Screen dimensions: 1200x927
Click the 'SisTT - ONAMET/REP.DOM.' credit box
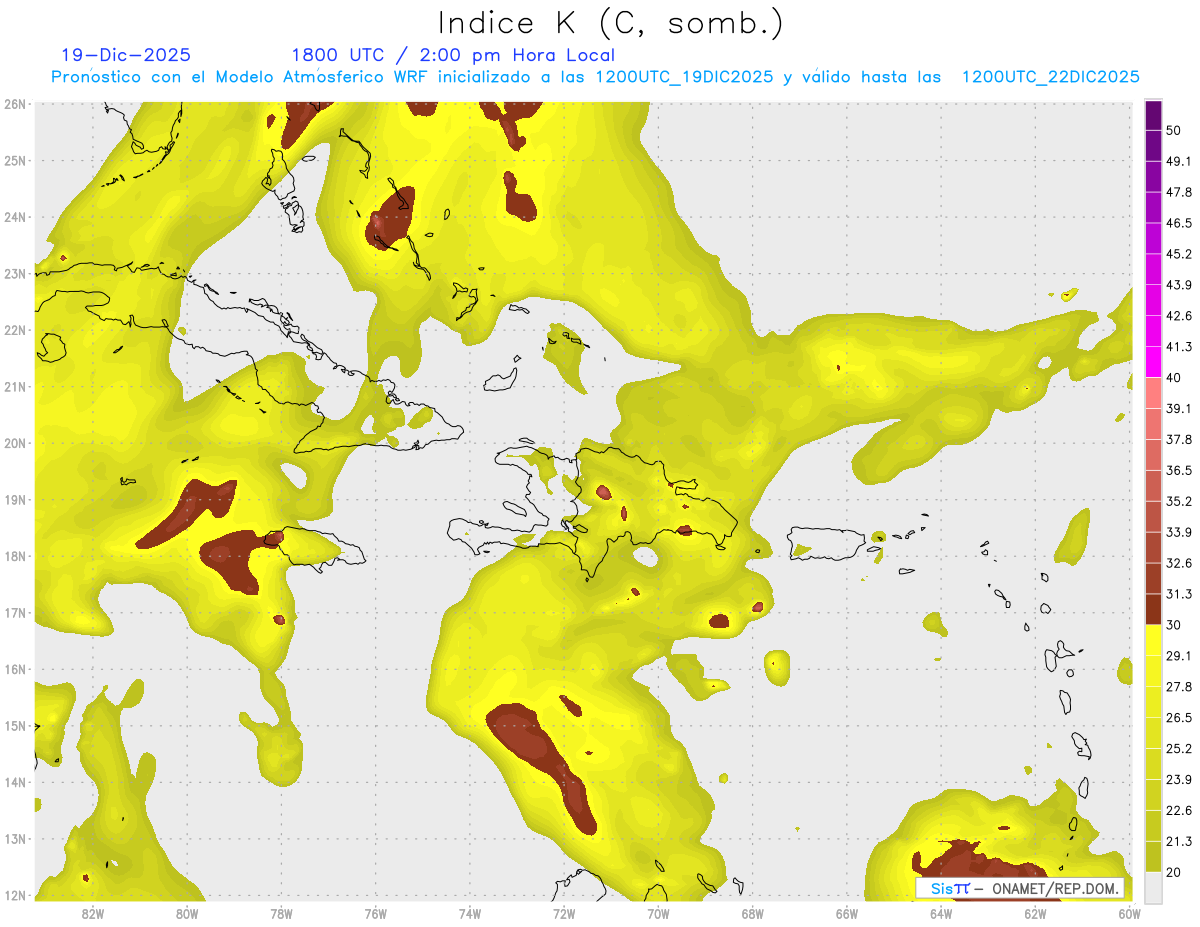pyautogui.click(x=1020, y=888)
